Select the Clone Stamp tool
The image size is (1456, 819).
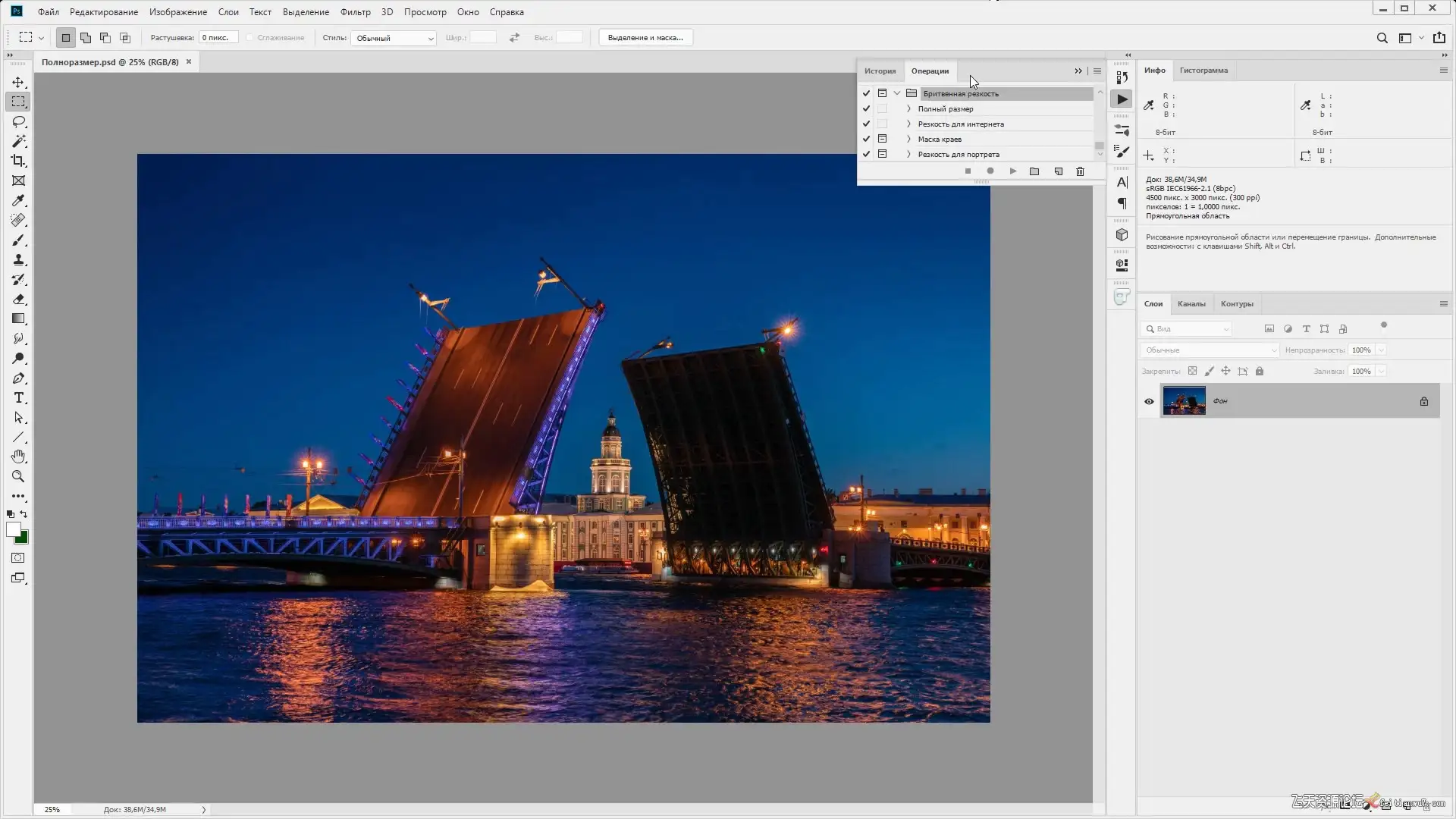tap(18, 259)
